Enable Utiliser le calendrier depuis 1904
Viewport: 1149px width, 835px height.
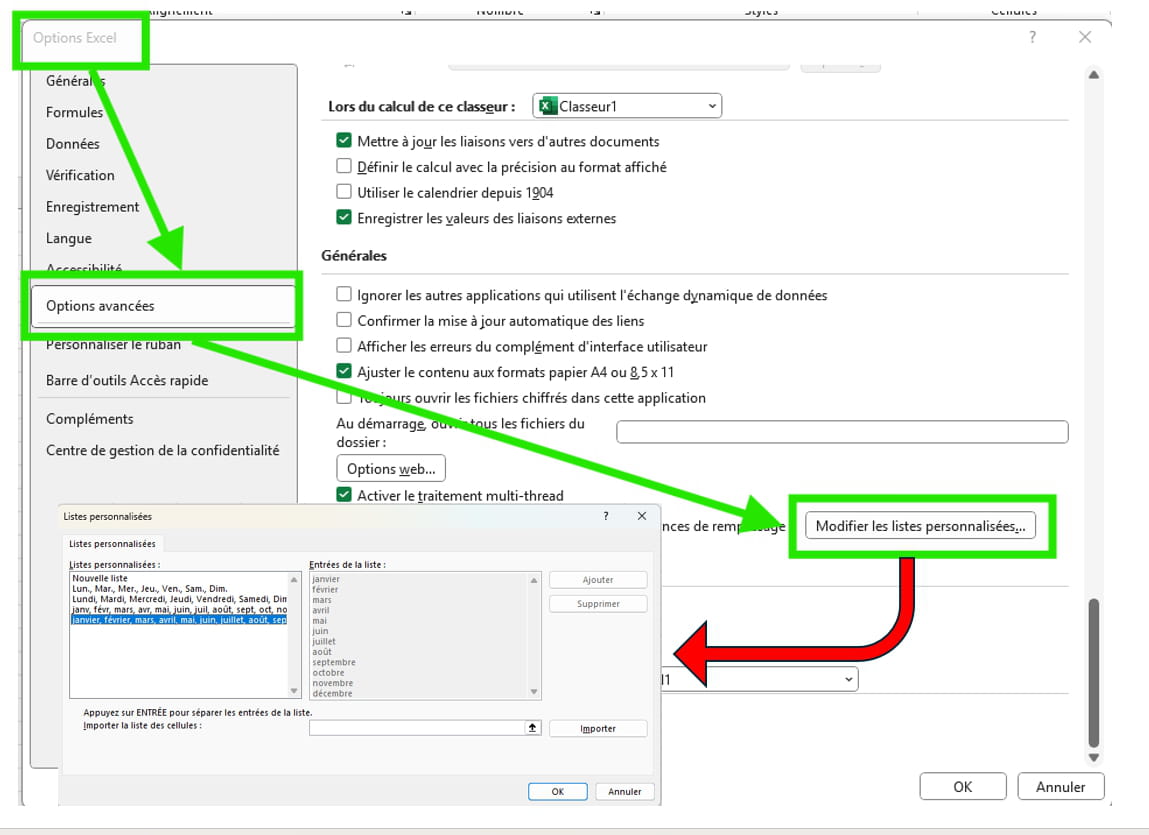344,192
